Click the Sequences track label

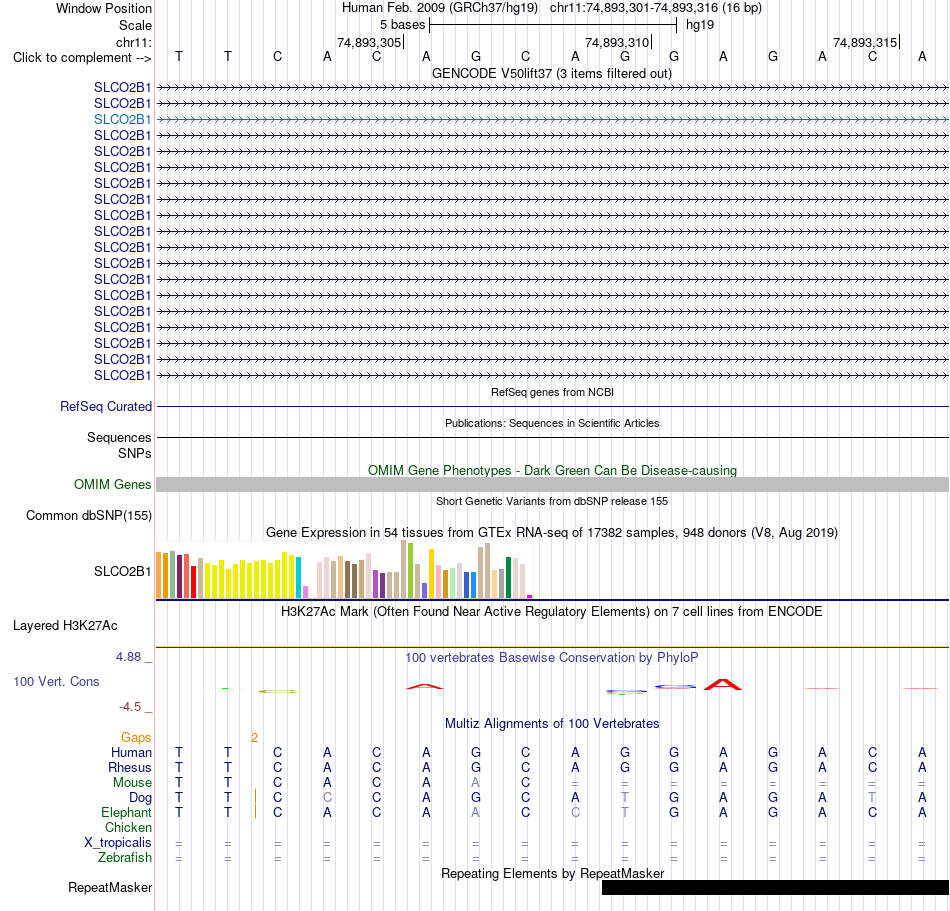(119, 437)
